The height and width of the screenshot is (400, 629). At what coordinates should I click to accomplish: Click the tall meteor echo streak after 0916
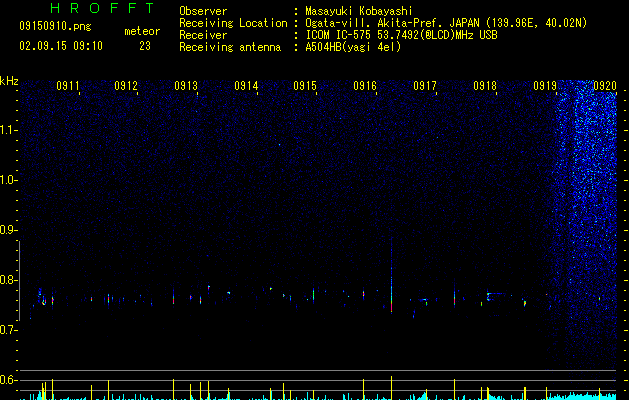(x=392, y=277)
